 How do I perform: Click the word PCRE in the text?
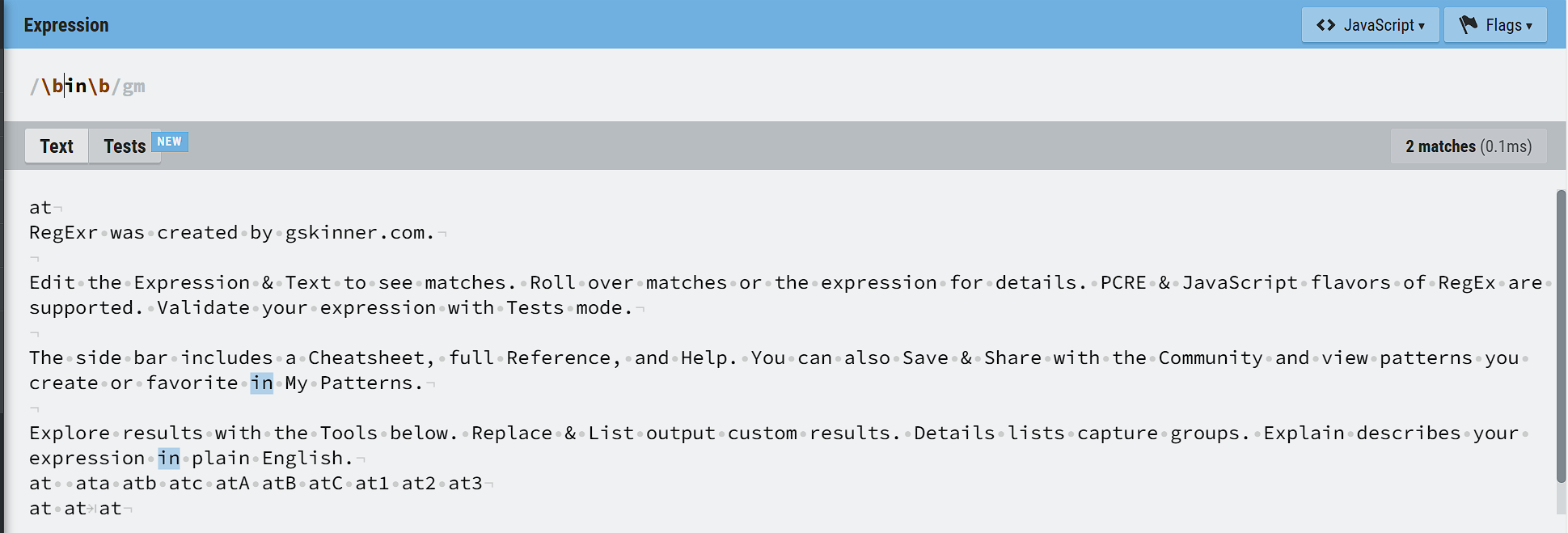pos(1123,282)
